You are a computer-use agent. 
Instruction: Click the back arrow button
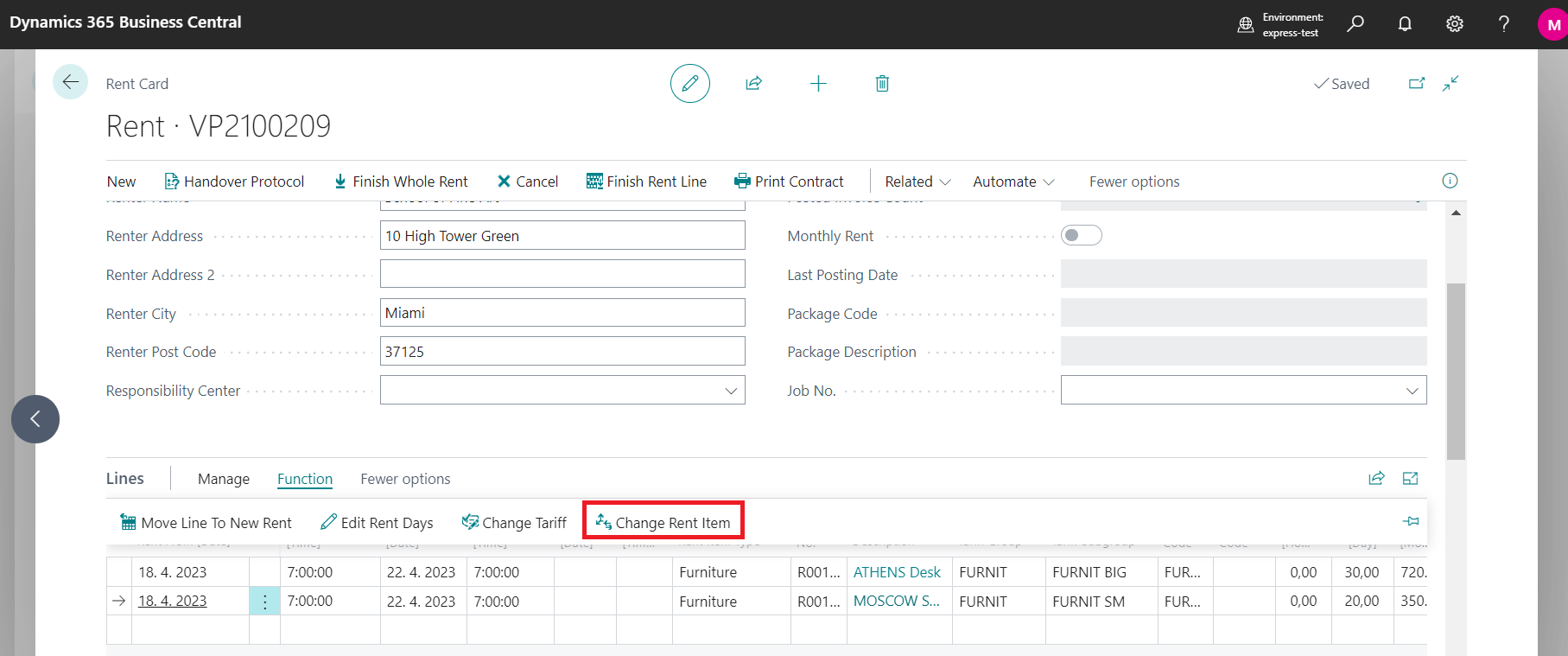tap(70, 82)
